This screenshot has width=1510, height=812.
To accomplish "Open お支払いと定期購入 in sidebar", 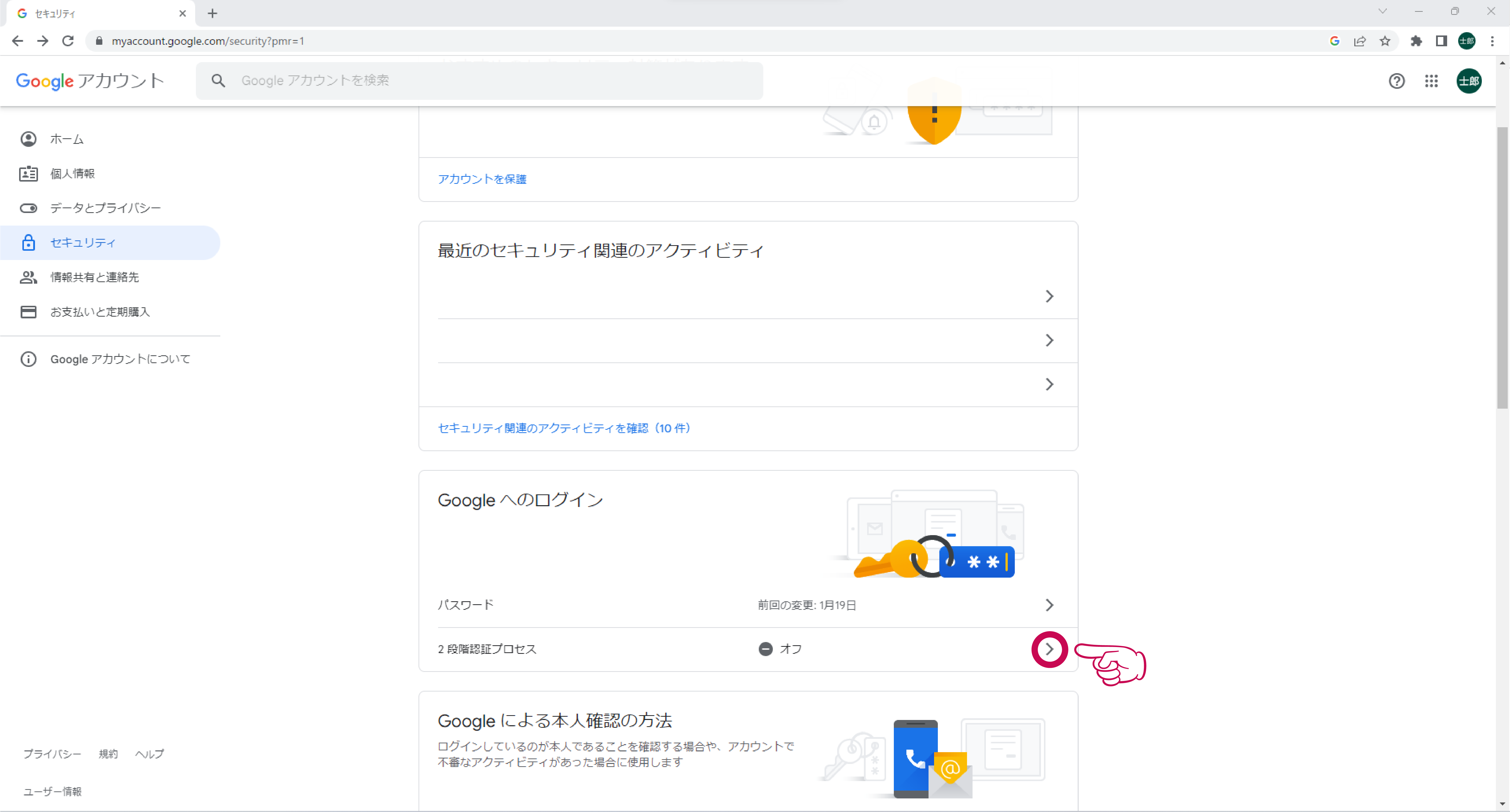I will coord(110,312).
